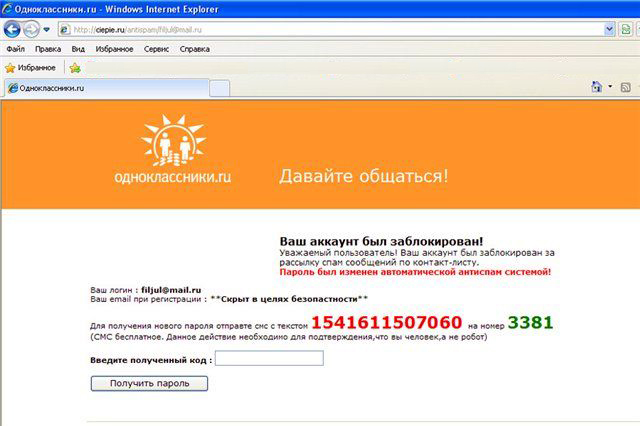Open the recent pages dropdown arrow

(x=47, y=29)
